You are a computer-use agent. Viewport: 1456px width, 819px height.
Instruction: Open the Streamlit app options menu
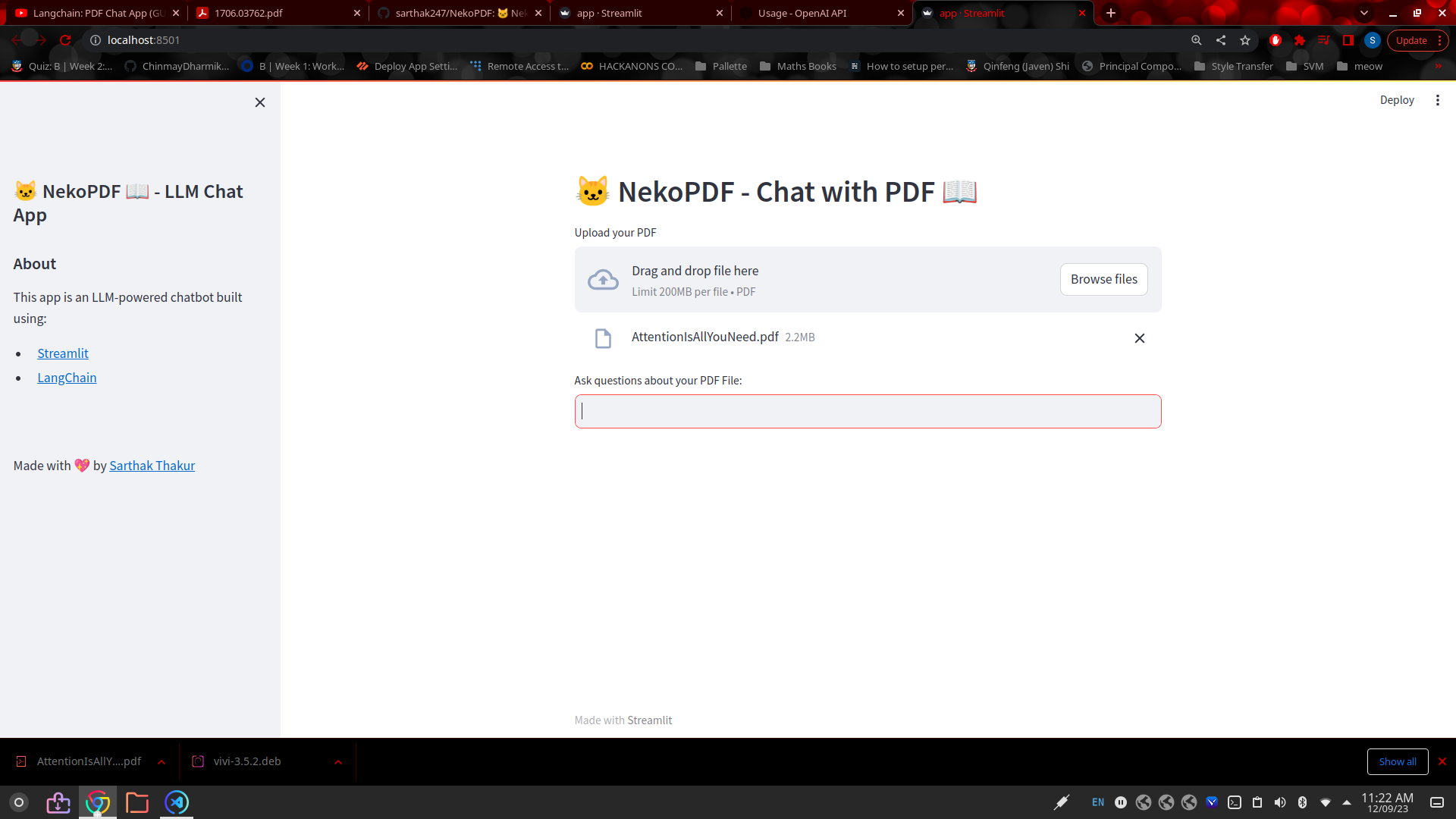pyautogui.click(x=1438, y=99)
